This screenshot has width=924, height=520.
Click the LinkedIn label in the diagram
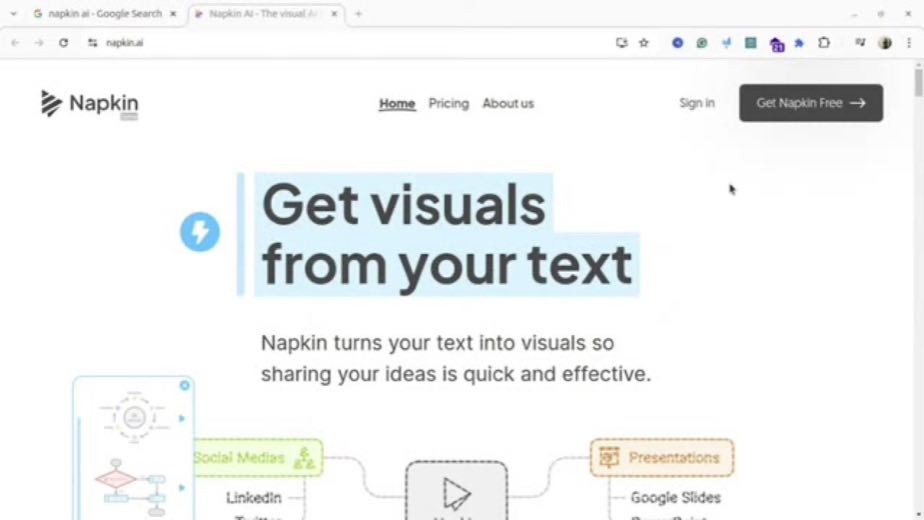(254, 498)
